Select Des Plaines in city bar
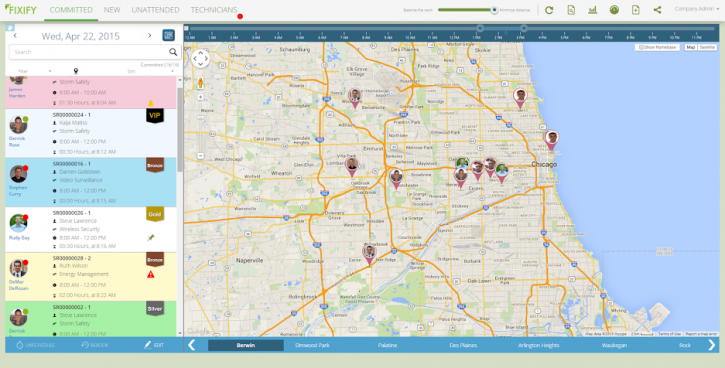 coord(463,345)
